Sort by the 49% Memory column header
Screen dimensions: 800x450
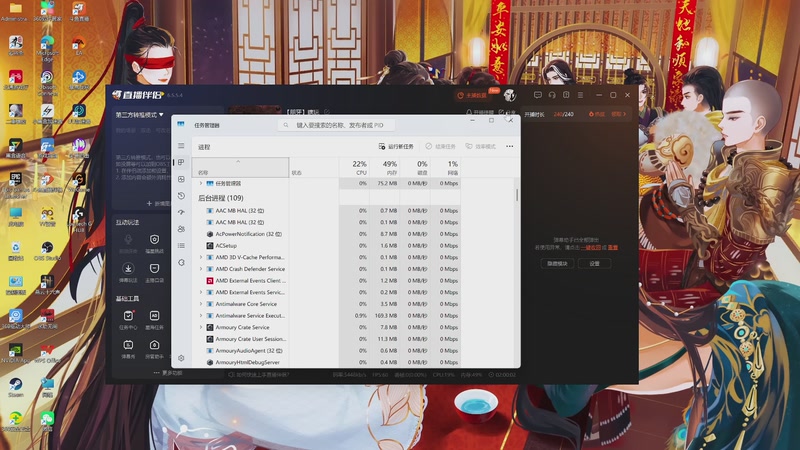(x=385, y=167)
